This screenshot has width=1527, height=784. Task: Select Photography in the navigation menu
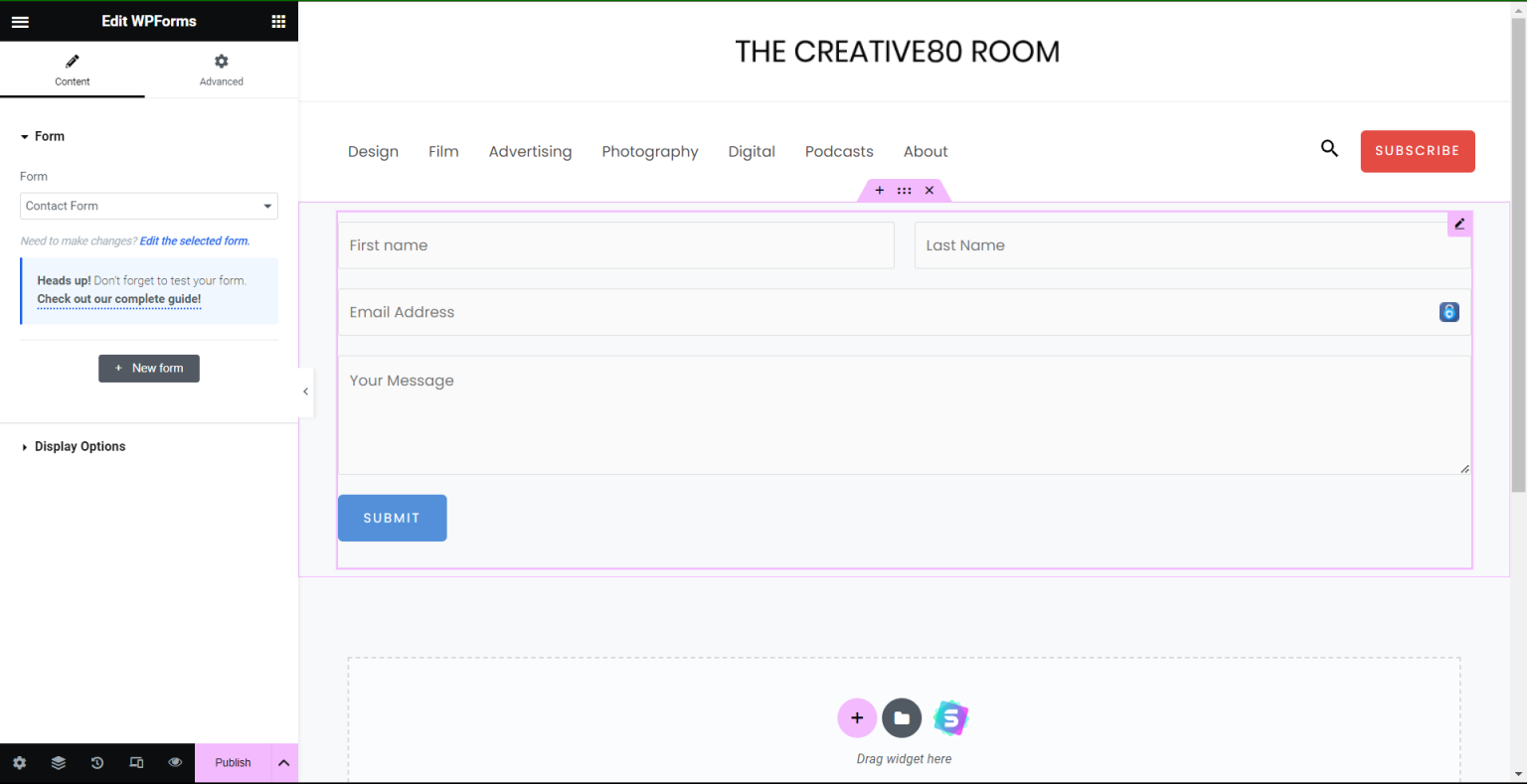point(650,151)
